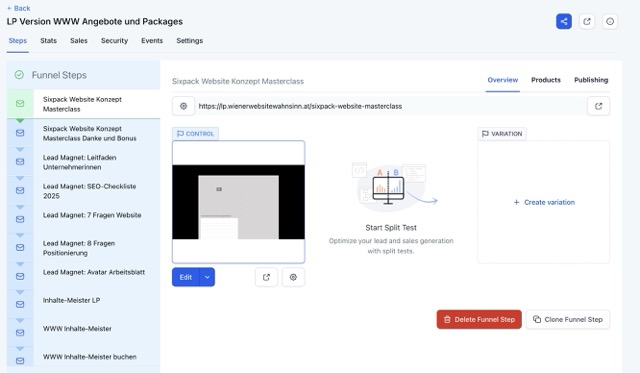This screenshot has width=640, height=373.
Task: Select the Overview tab
Action: coord(503,80)
